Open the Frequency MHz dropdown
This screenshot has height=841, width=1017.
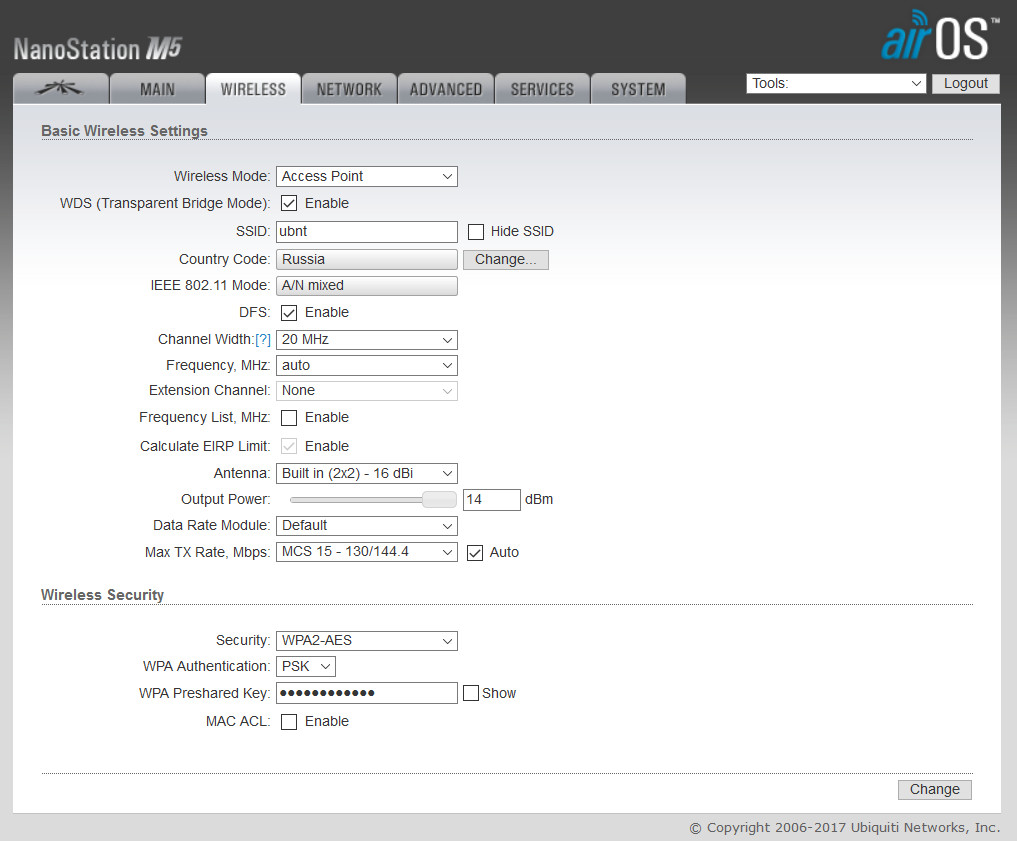(366, 366)
